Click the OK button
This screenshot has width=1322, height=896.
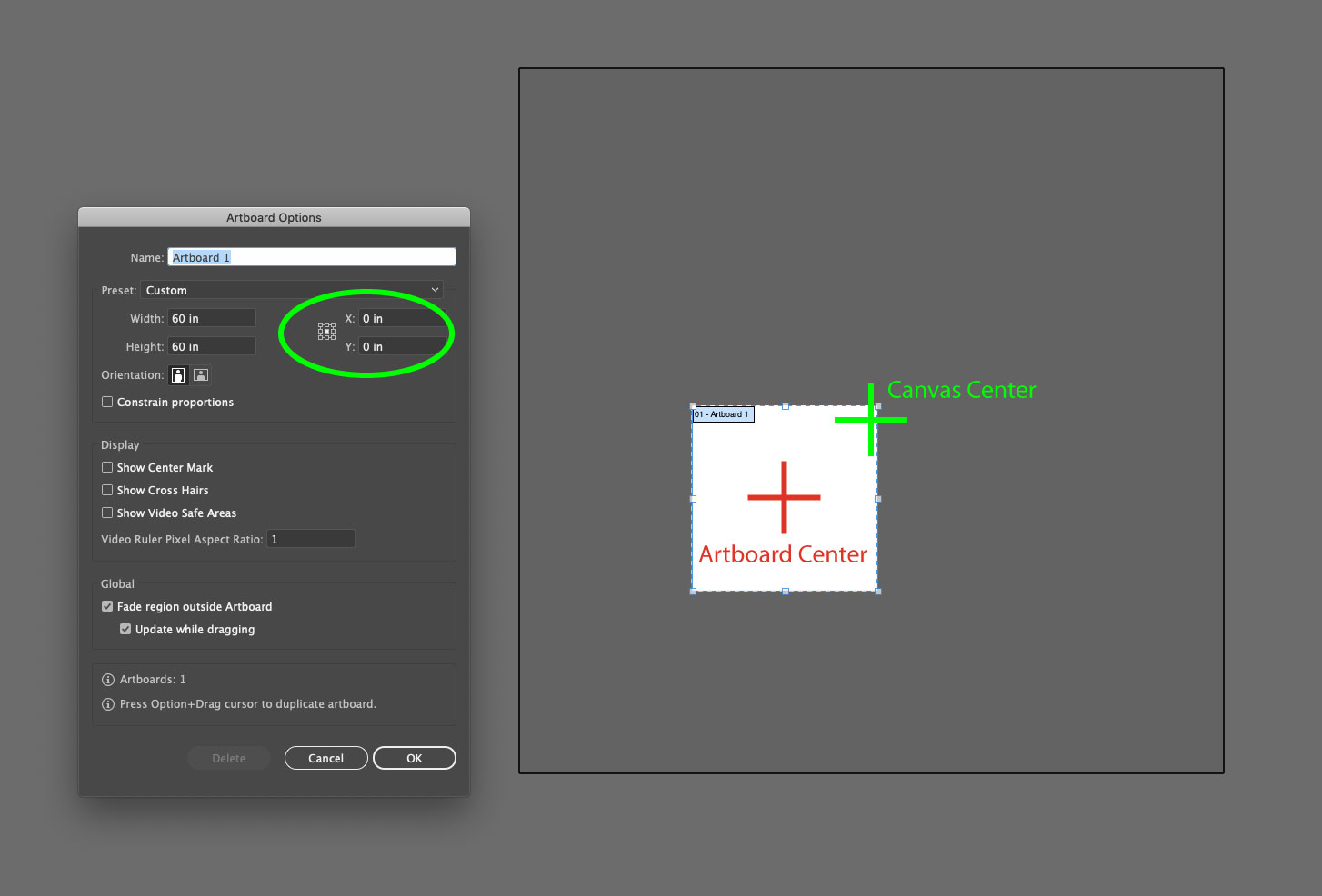pos(414,757)
